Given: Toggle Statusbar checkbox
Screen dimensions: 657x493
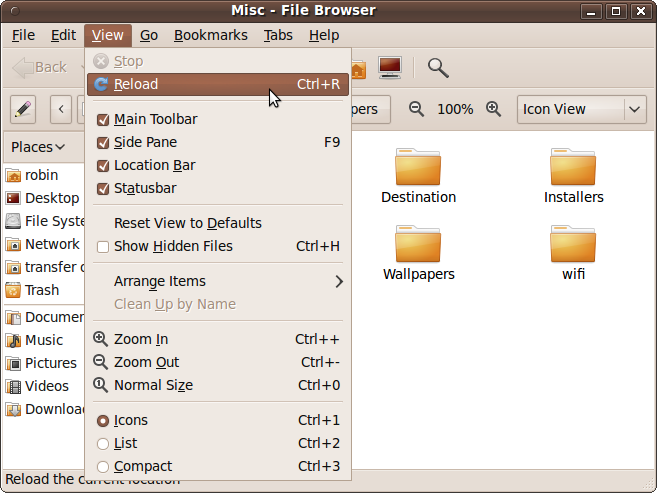Looking at the screenshot, I should point(103,189).
